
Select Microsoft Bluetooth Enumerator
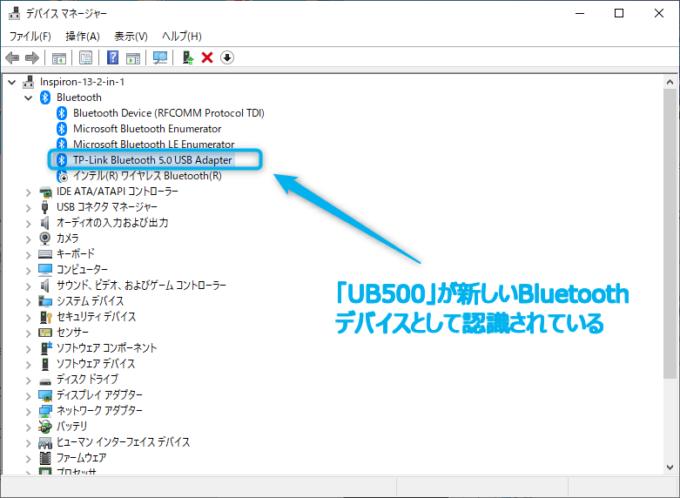[147, 129]
